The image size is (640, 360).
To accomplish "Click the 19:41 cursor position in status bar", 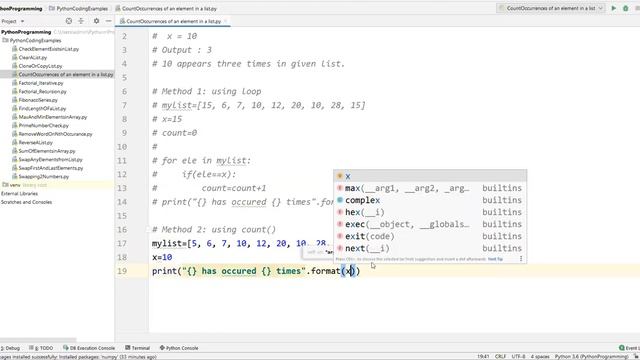I will point(483,357).
